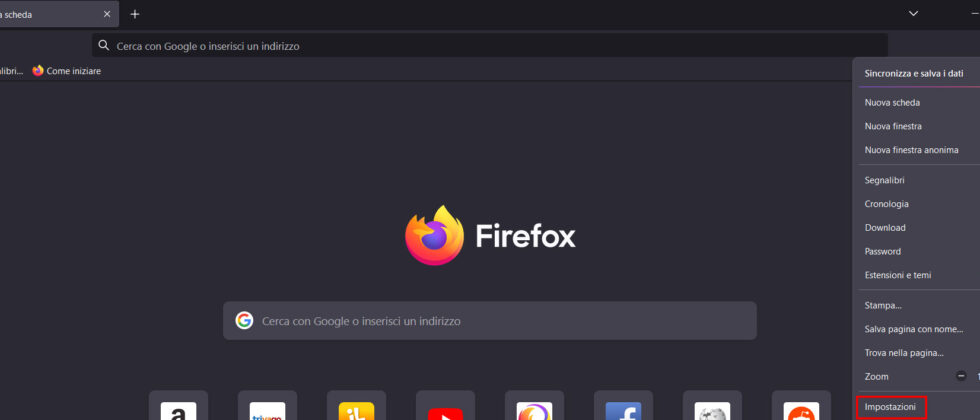Open the Wikipedia shortcut tile
This screenshot has width=980, height=420.
pos(712,405)
